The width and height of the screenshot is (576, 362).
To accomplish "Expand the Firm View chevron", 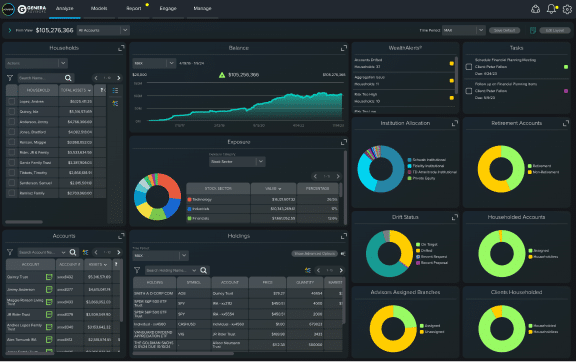I will click(x=10, y=30).
